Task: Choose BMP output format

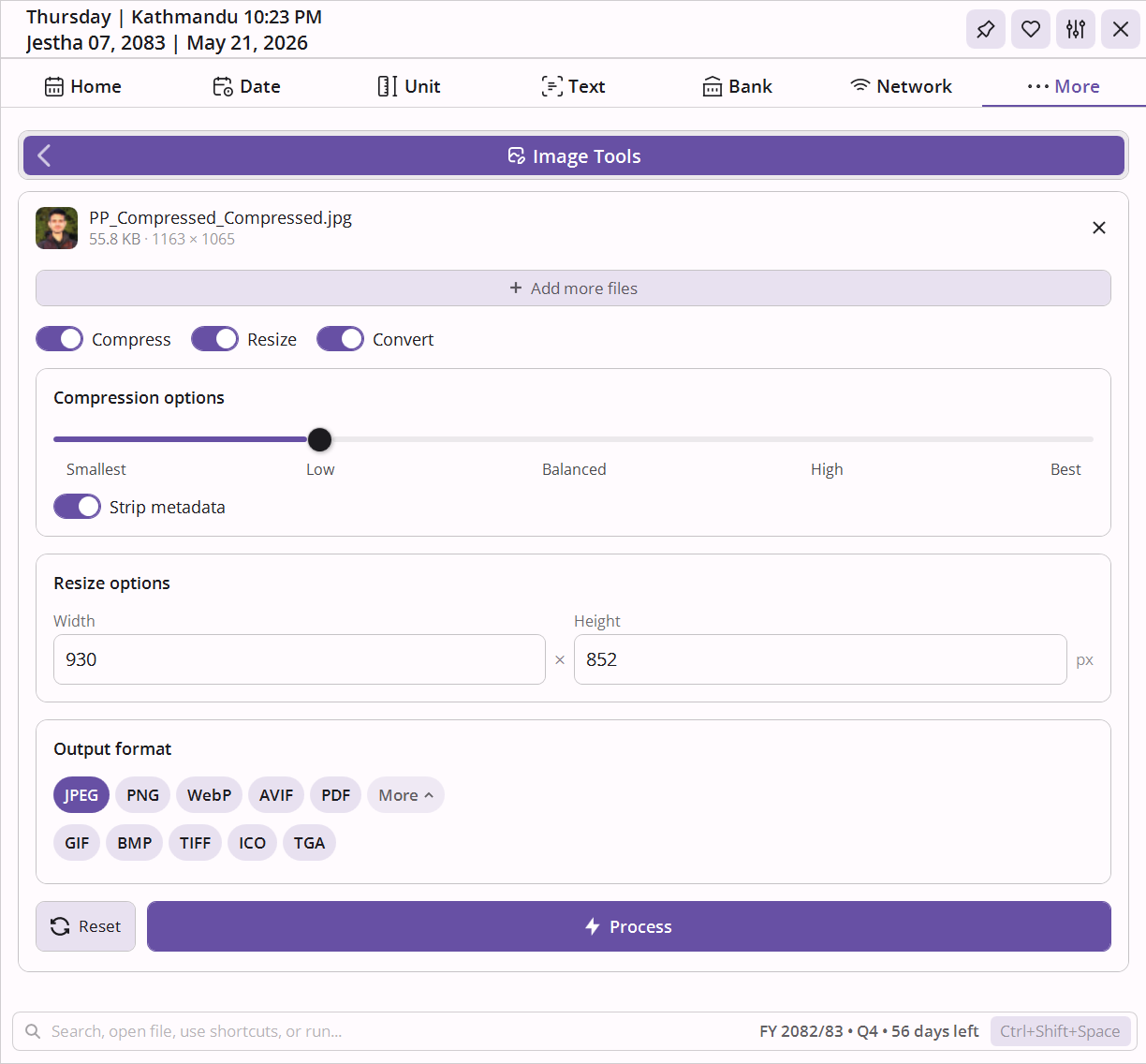Action: [x=135, y=843]
